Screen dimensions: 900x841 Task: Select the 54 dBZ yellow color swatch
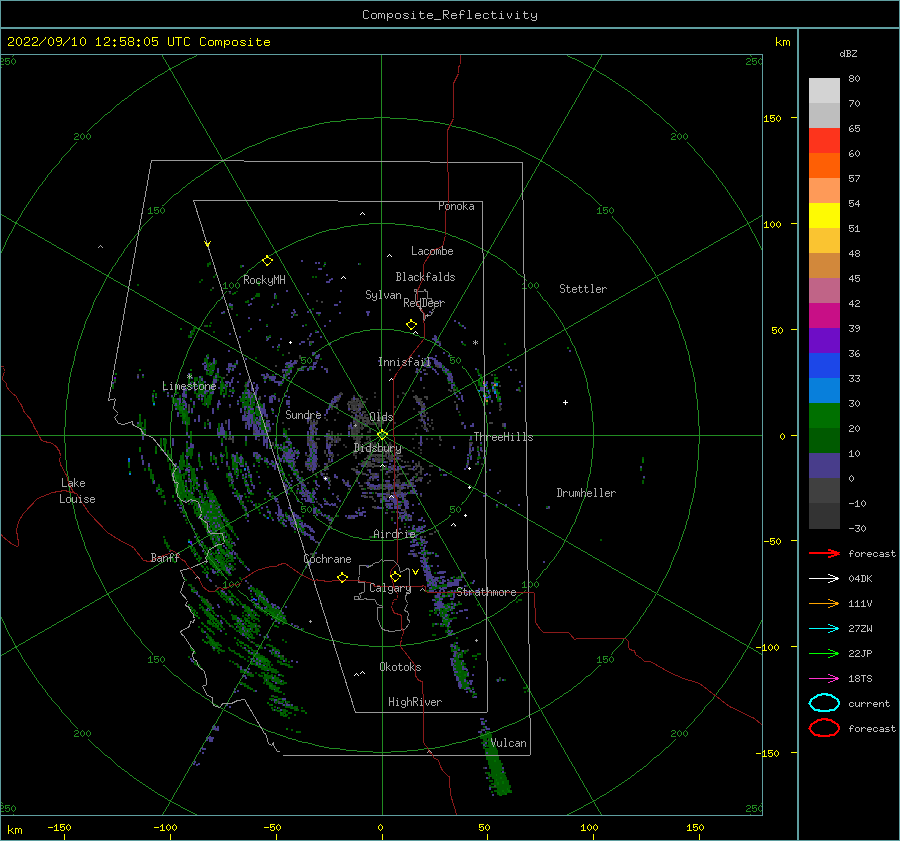(x=824, y=215)
